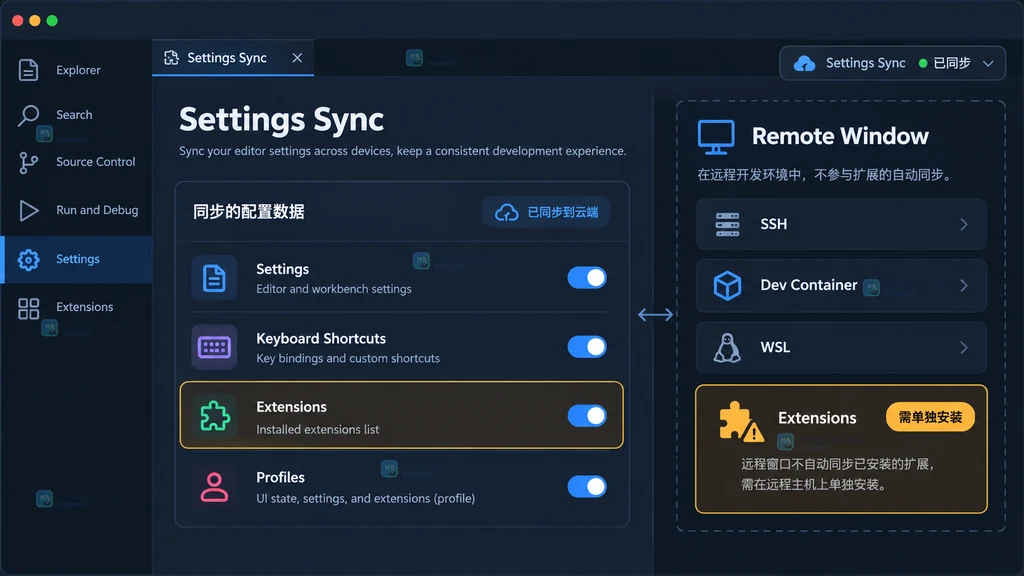Click the 'Editor and workbench settings' description
1024x576 pixels.
coord(334,289)
